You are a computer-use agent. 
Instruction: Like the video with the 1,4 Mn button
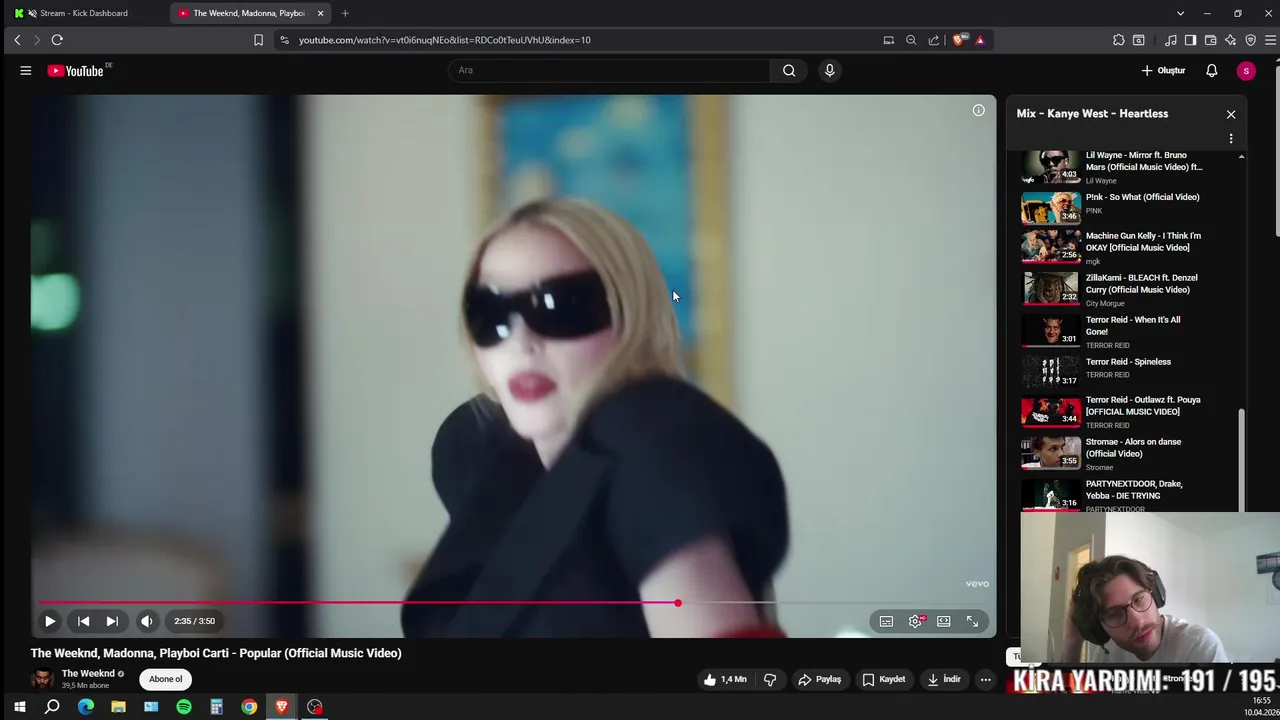click(x=725, y=679)
